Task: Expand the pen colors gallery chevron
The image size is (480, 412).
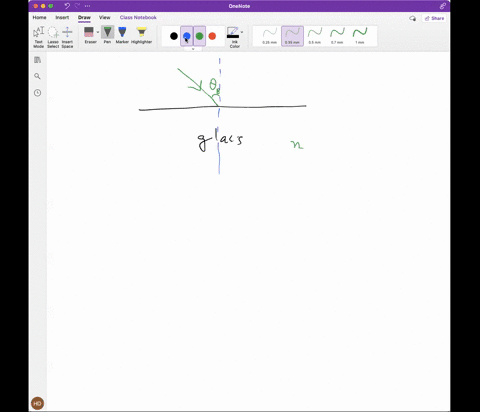Action: (x=193, y=49)
